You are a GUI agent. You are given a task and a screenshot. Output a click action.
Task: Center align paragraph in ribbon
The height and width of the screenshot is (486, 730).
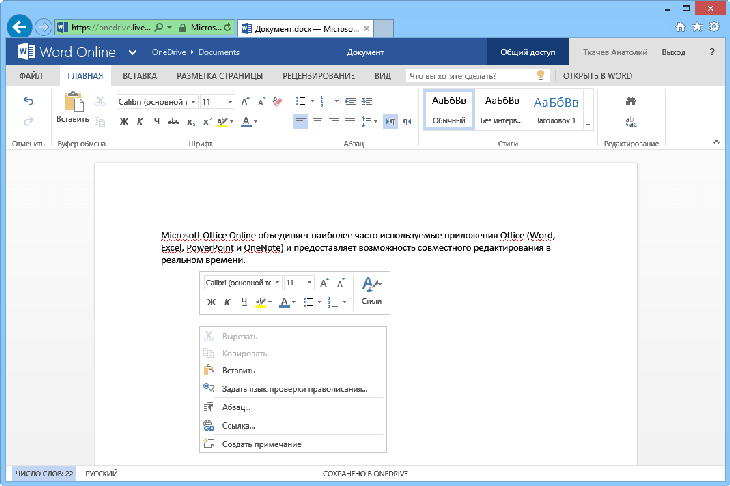tap(318, 121)
